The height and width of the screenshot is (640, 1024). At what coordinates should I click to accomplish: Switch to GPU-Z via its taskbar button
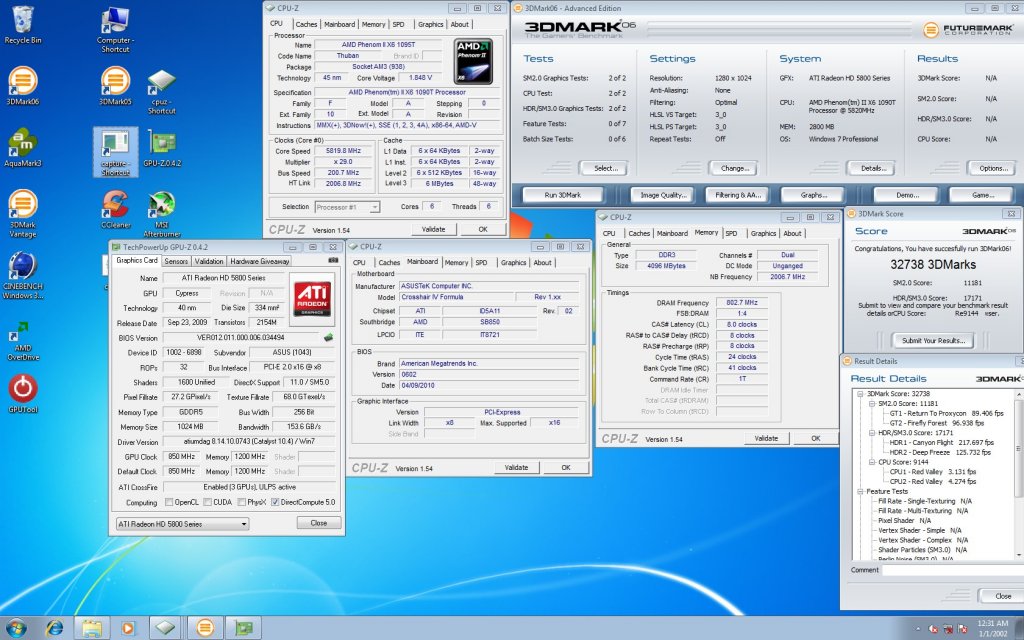click(x=244, y=628)
